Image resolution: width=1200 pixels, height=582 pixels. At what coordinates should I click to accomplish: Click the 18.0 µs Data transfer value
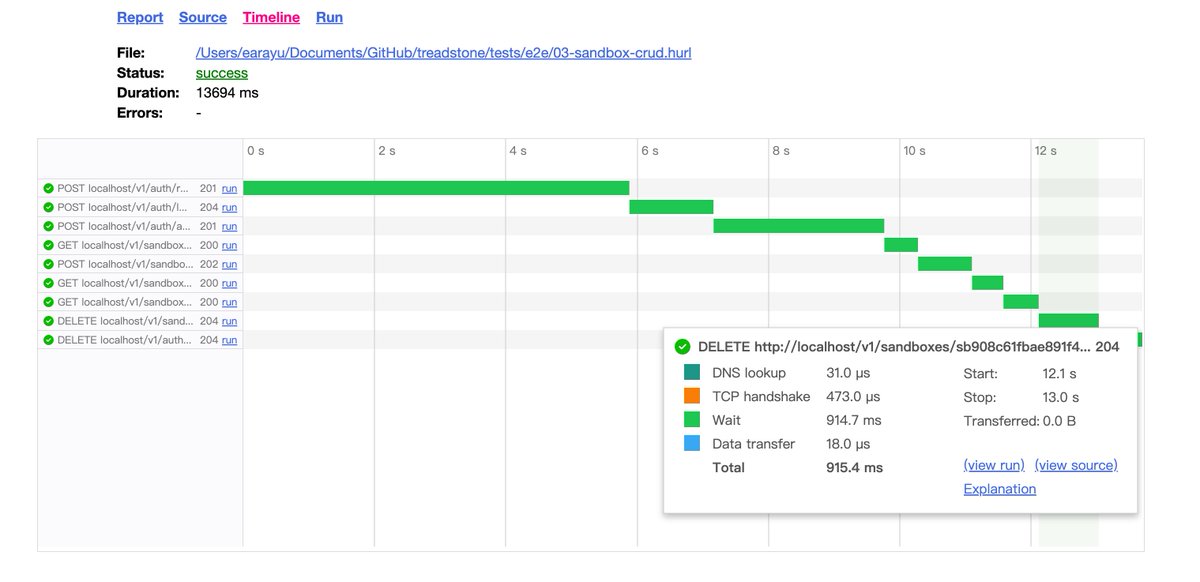[849, 443]
